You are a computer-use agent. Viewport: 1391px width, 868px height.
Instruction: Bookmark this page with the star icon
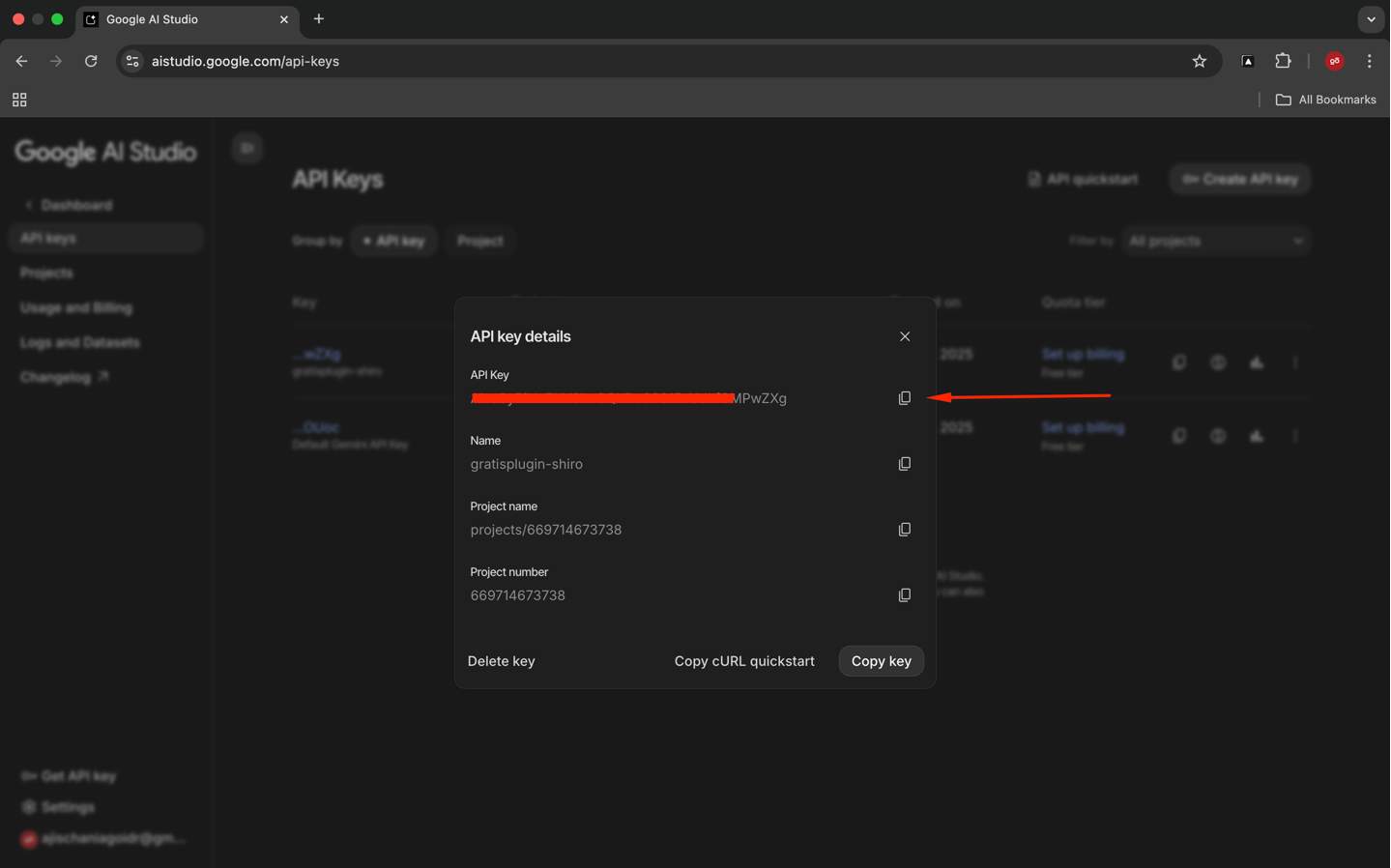click(x=1199, y=61)
